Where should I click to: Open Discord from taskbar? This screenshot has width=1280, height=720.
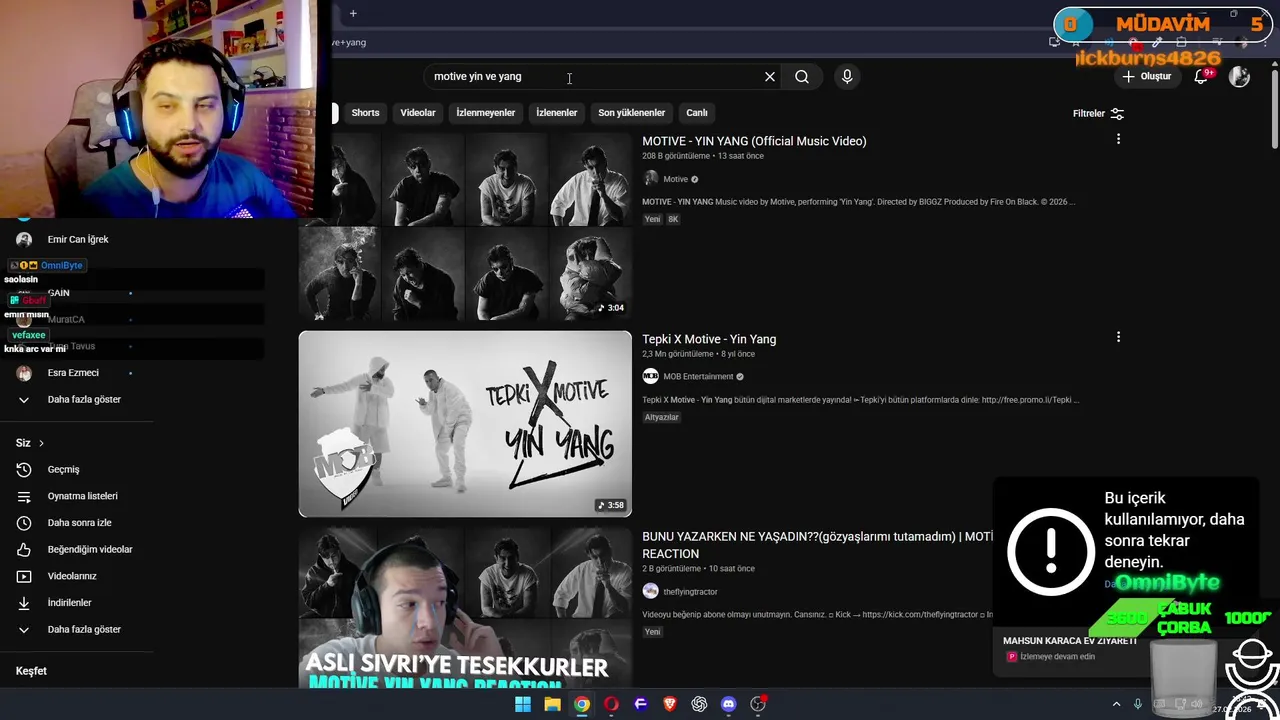coord(728,704)
